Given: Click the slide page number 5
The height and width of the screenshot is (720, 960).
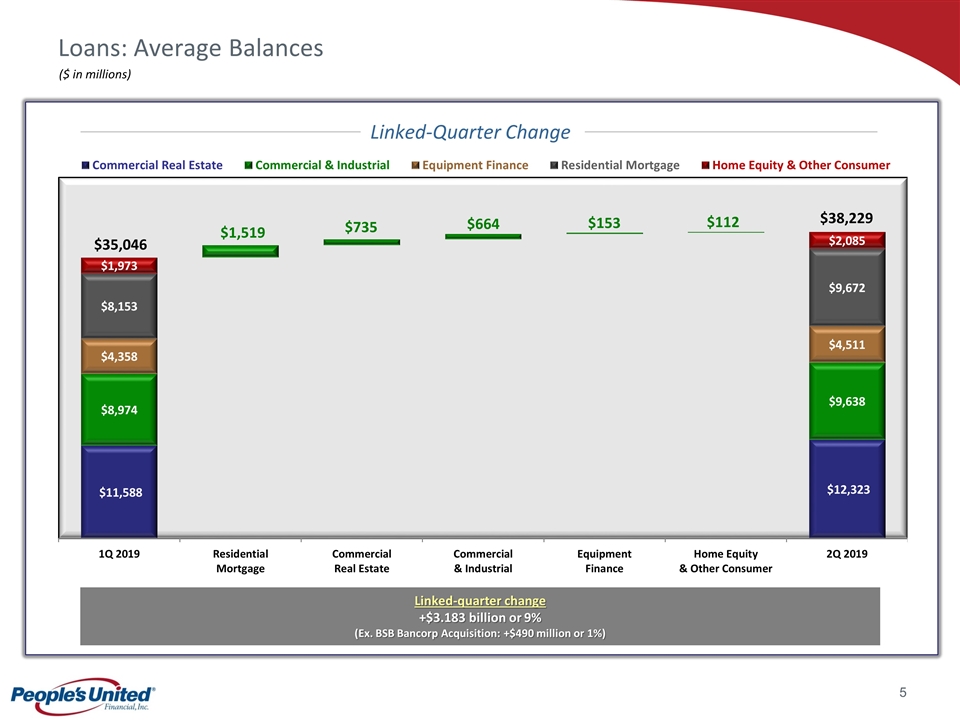Looking at the screenshot, I should click(x=902, y=692).
